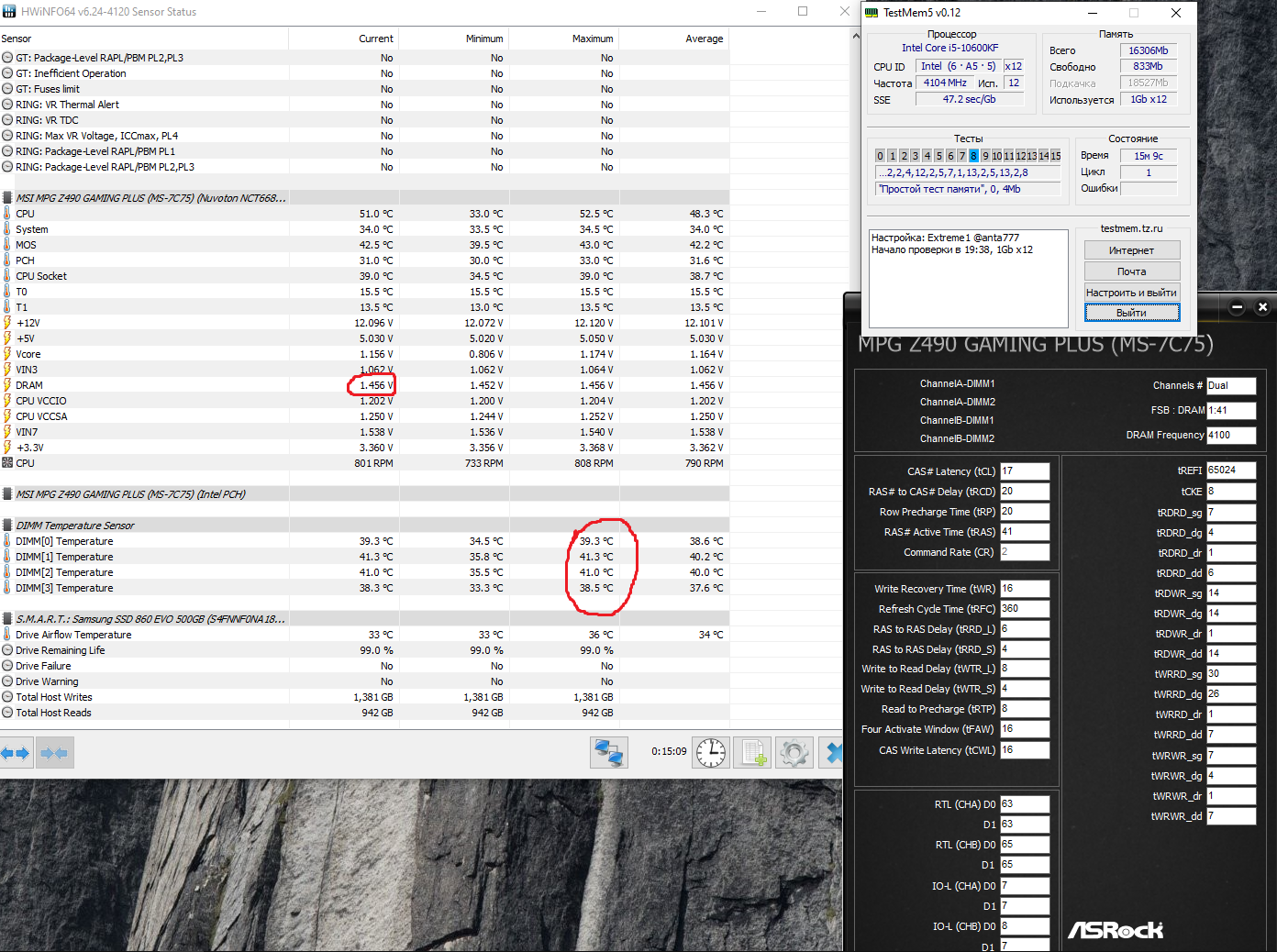Click the DRAM Frequency field showing 4100
Viewport: 1277px width, 952px height.
tap(1231, 436)
